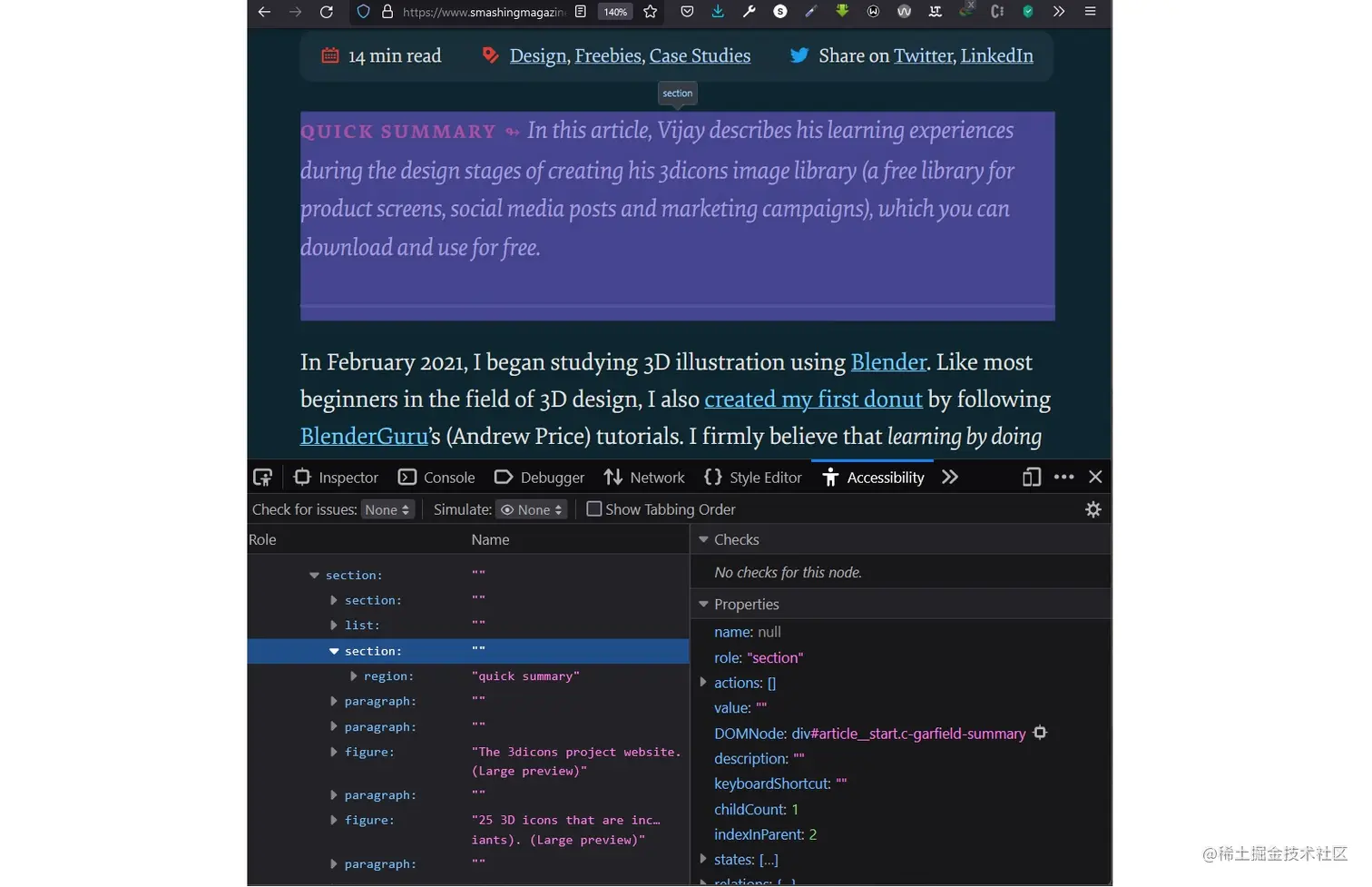The height and width of the screenshot is (887, 1372).
Task: Collapse the Checks section
Action: click(703, 540)
